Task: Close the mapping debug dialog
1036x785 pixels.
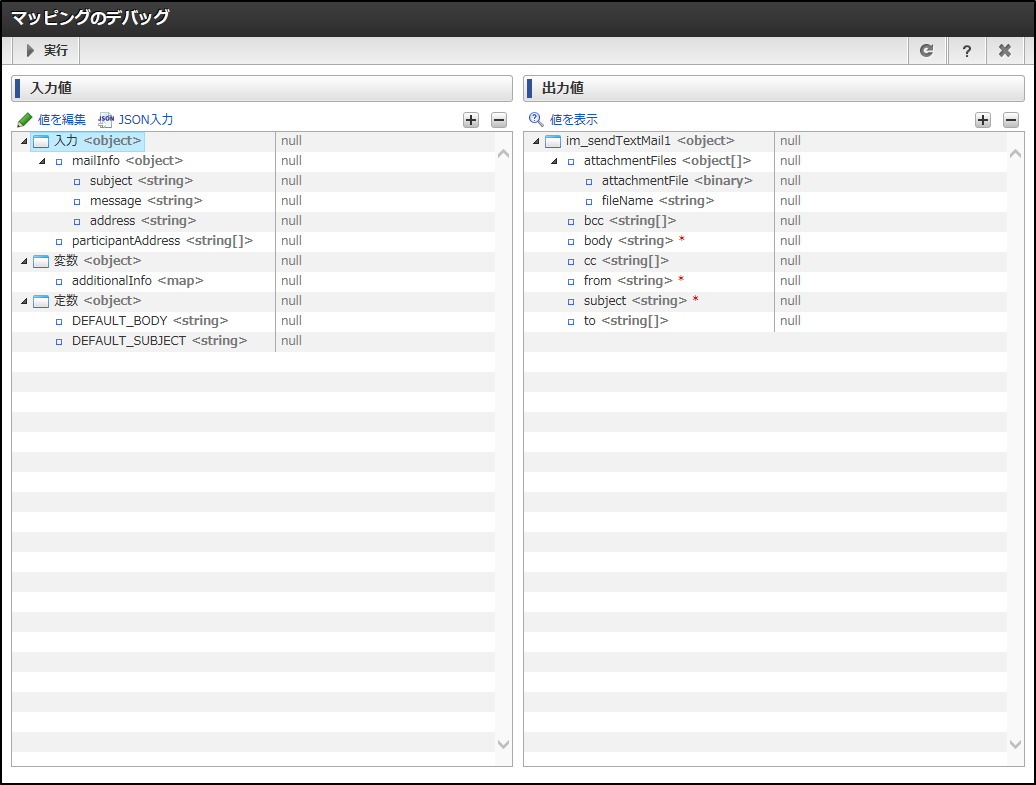Action: (1005, 51)
